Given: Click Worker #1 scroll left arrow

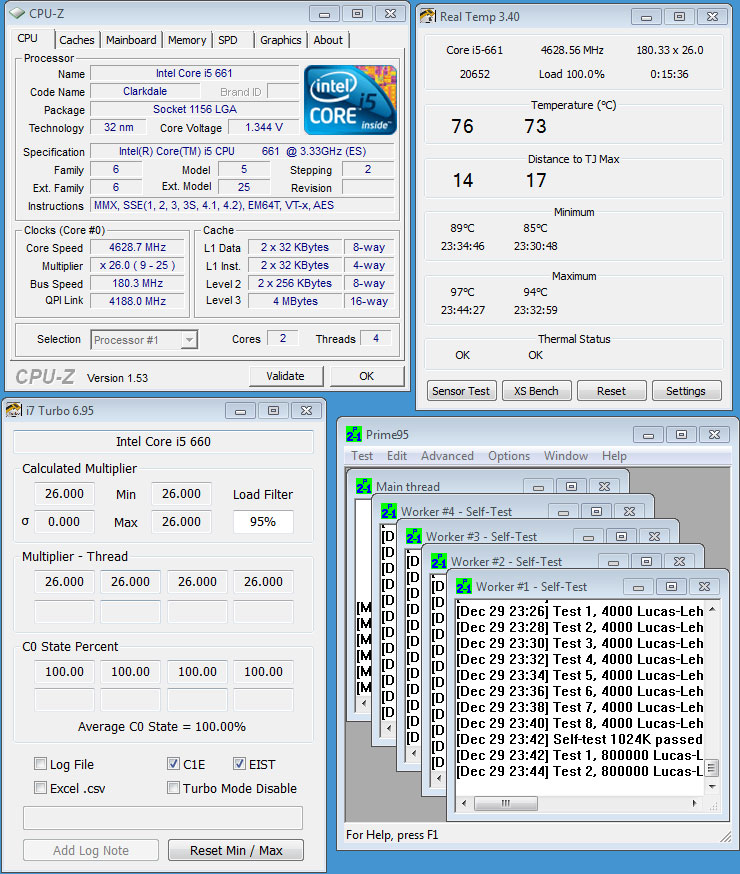Looking at the screenshot, I should [x=464, y=803].
